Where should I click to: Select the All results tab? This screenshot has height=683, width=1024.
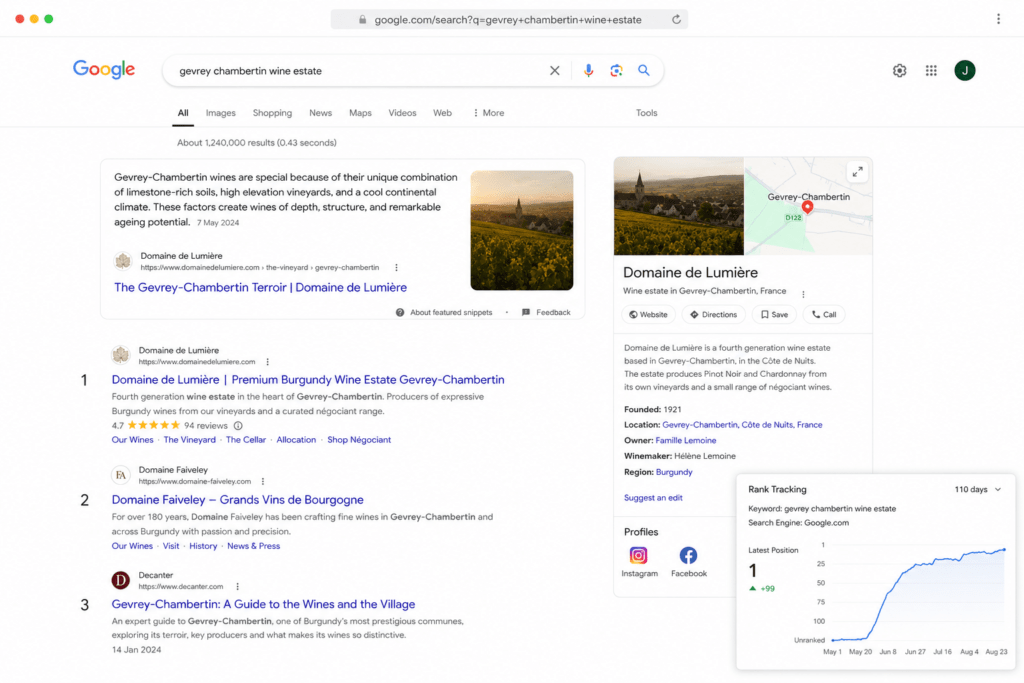(183, 113)
